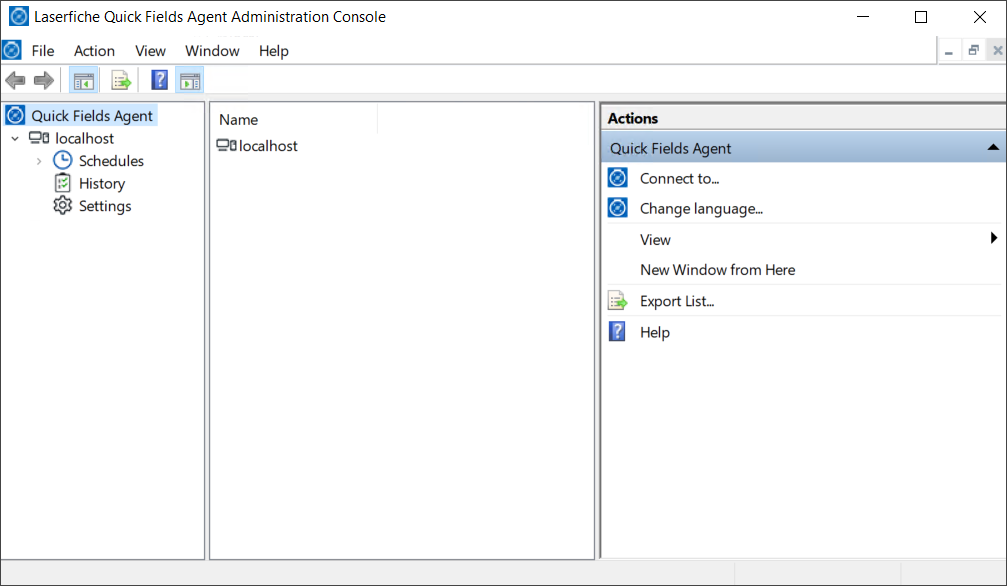The height and width of the screenshot is (586, 1007).
Task: Click New Window from Here action
Action: 717,270
